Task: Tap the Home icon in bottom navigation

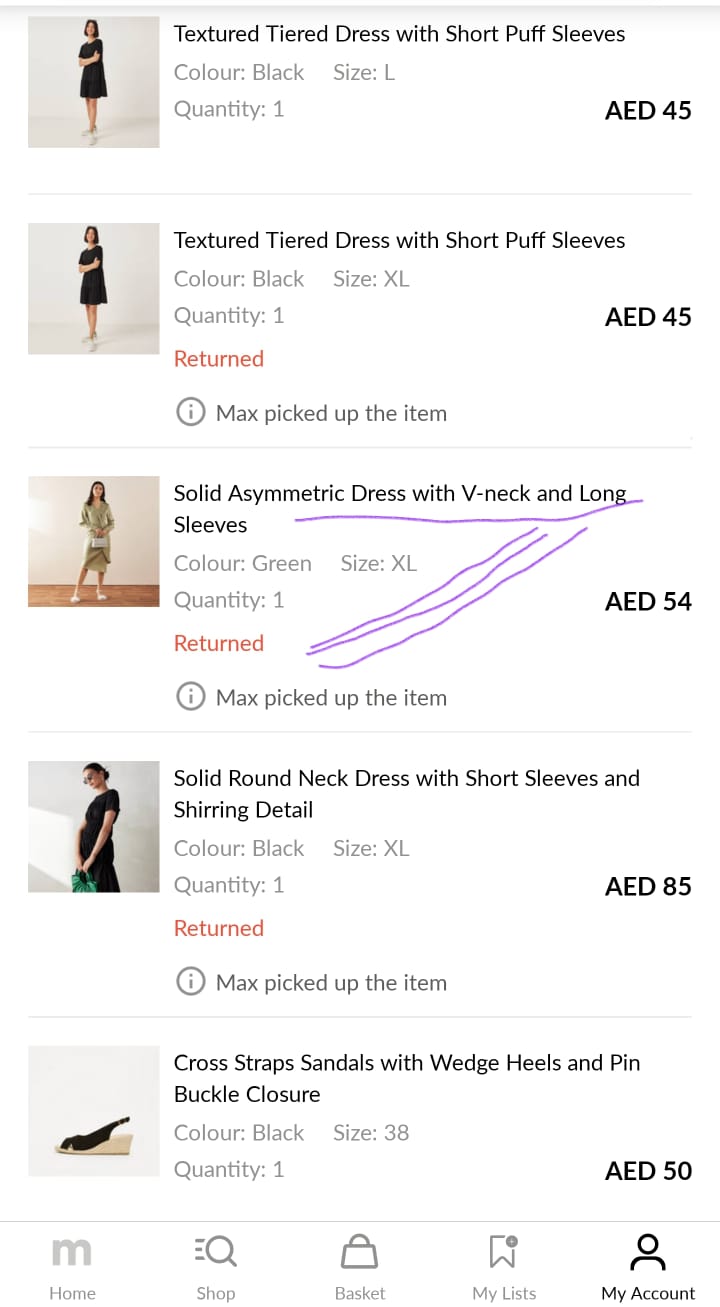Action: (x=72, y=1252)
